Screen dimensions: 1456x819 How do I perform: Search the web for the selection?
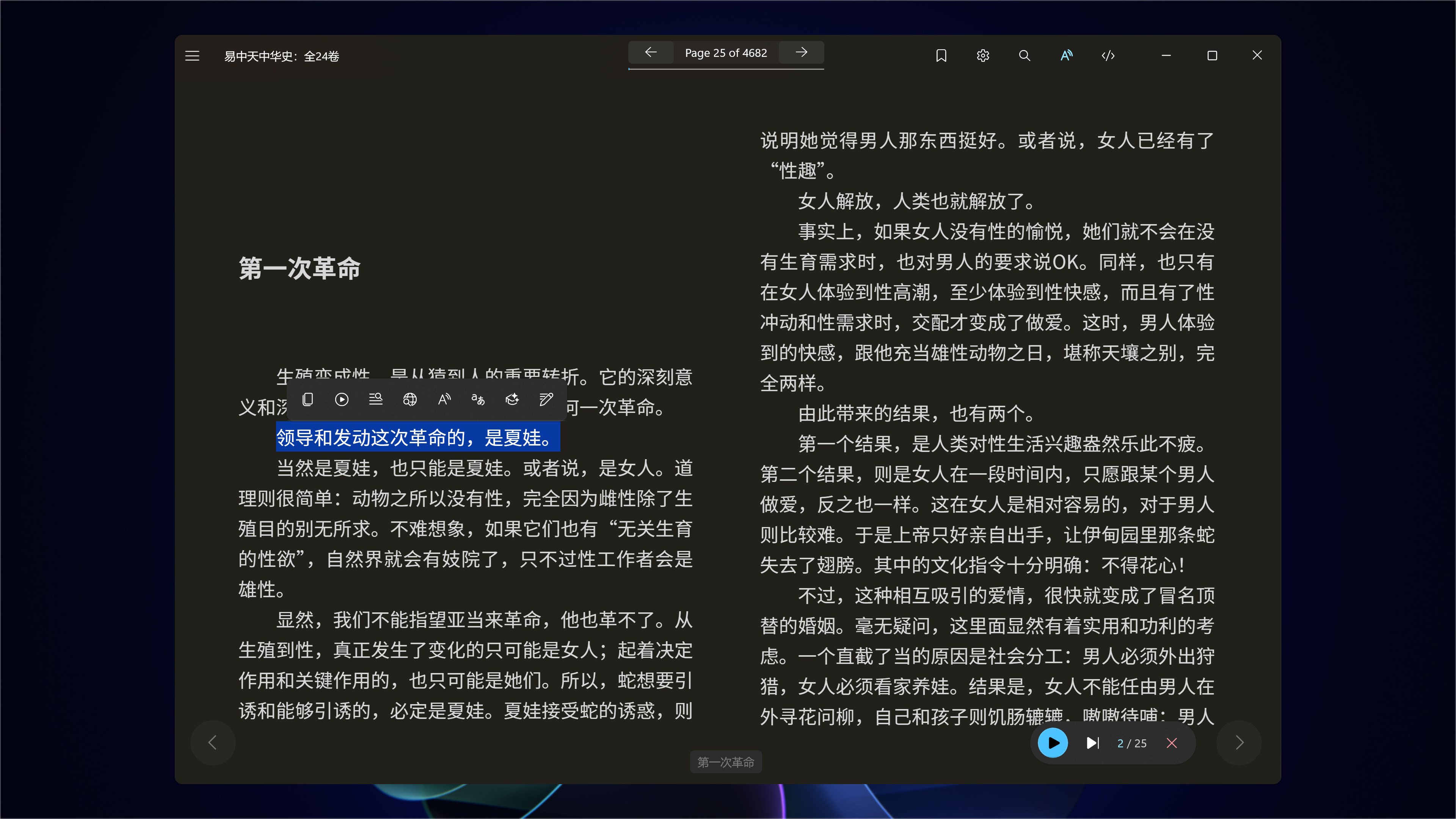[409, 399]
